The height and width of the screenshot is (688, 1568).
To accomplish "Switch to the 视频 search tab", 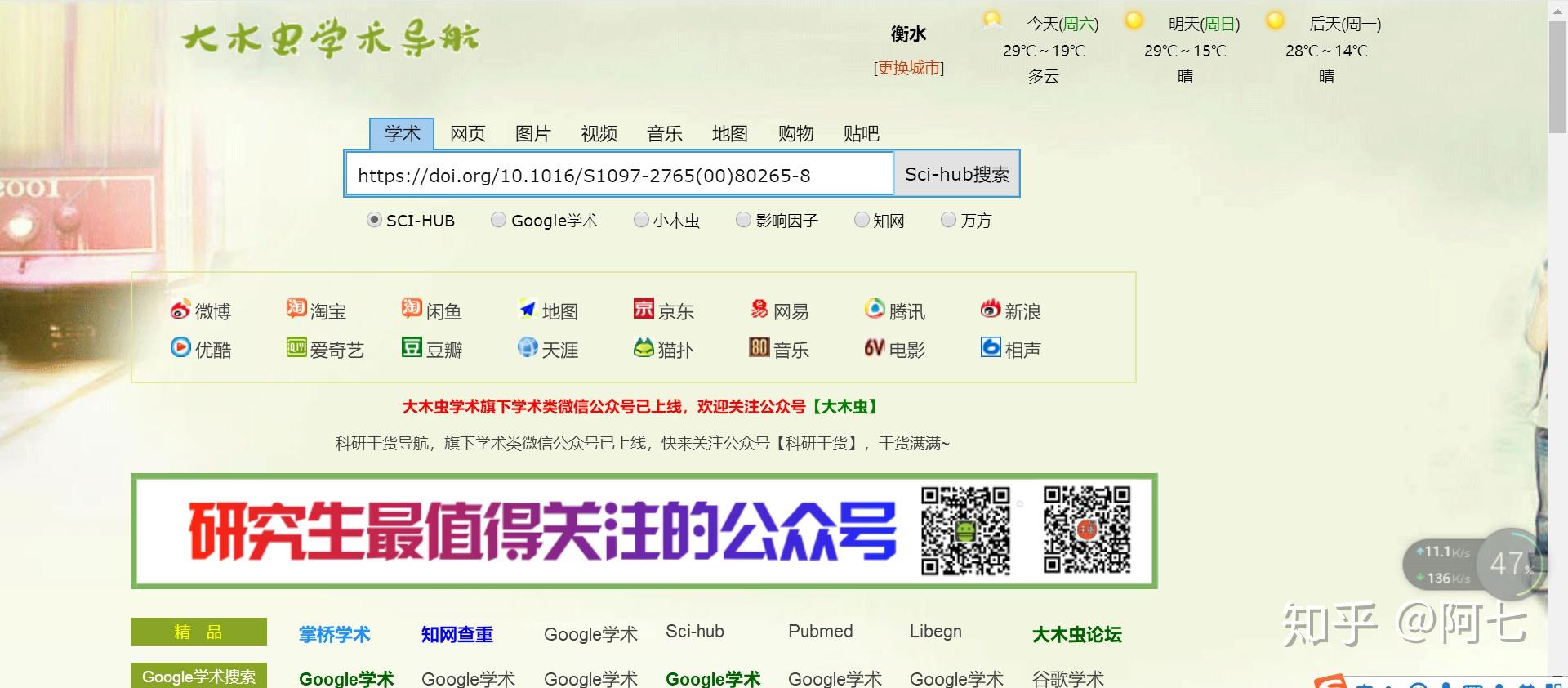I will click(599, 133).
